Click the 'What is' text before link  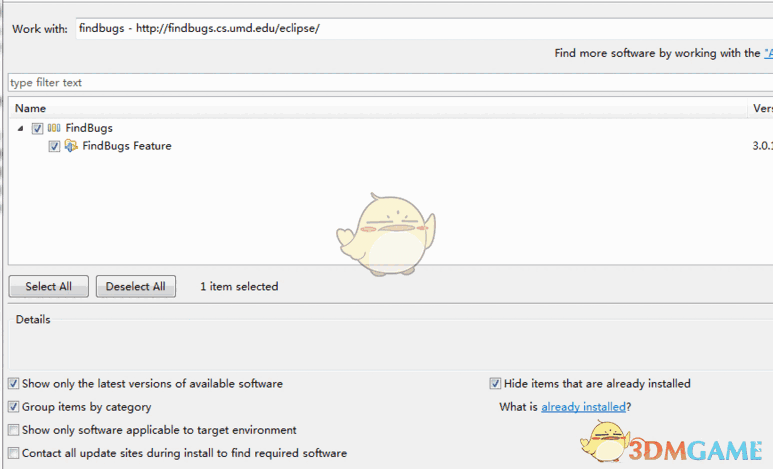pos(518,407)
